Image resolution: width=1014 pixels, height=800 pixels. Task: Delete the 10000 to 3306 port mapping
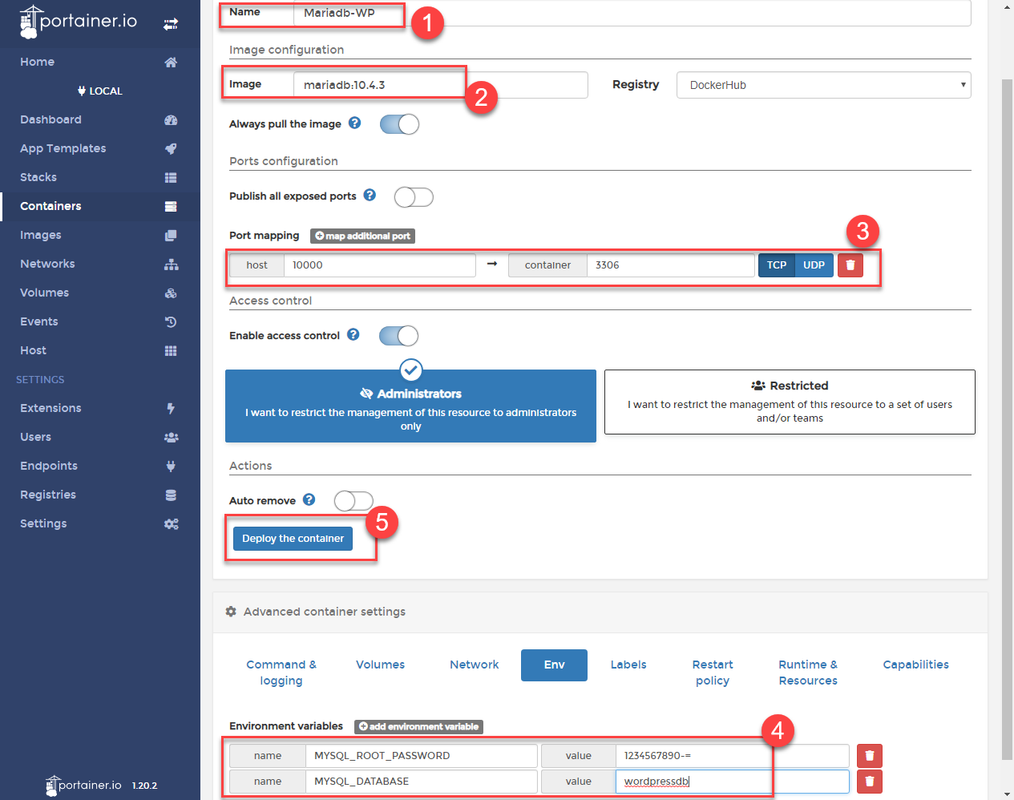click(x=850, y=265)
